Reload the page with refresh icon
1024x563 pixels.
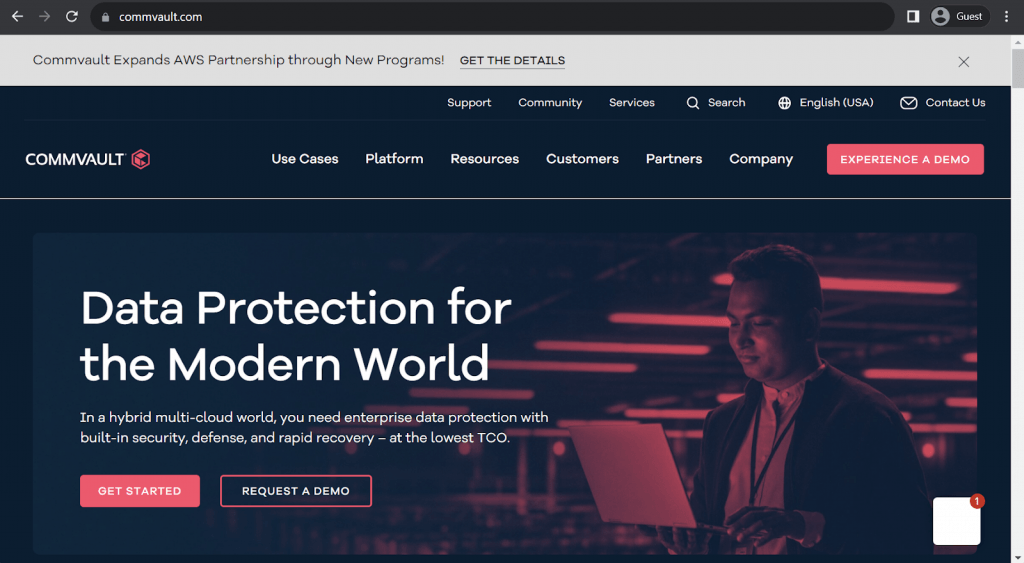point(72,16)
